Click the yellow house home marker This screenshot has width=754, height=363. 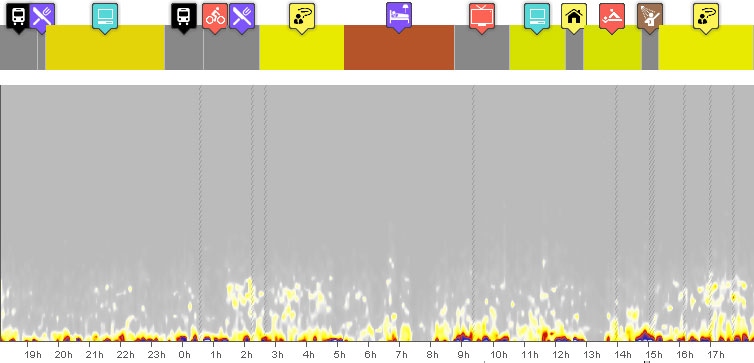click(574, 18)
